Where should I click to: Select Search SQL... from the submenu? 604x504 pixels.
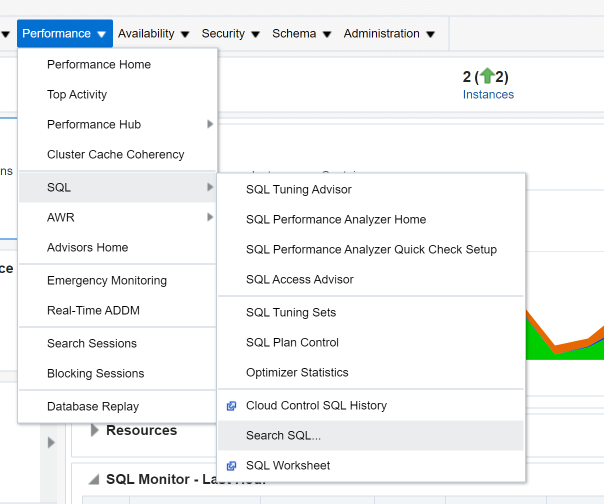(x=283, y=435)
